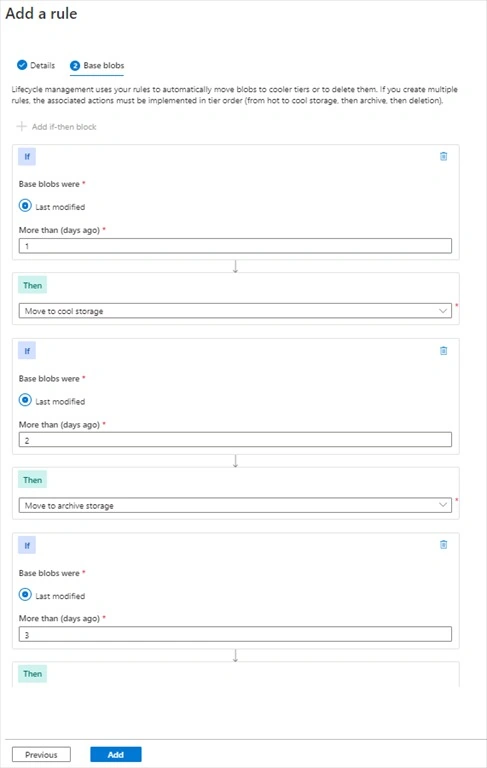
Task: Open the Move to archive storage dropdown
Action: 235,505
